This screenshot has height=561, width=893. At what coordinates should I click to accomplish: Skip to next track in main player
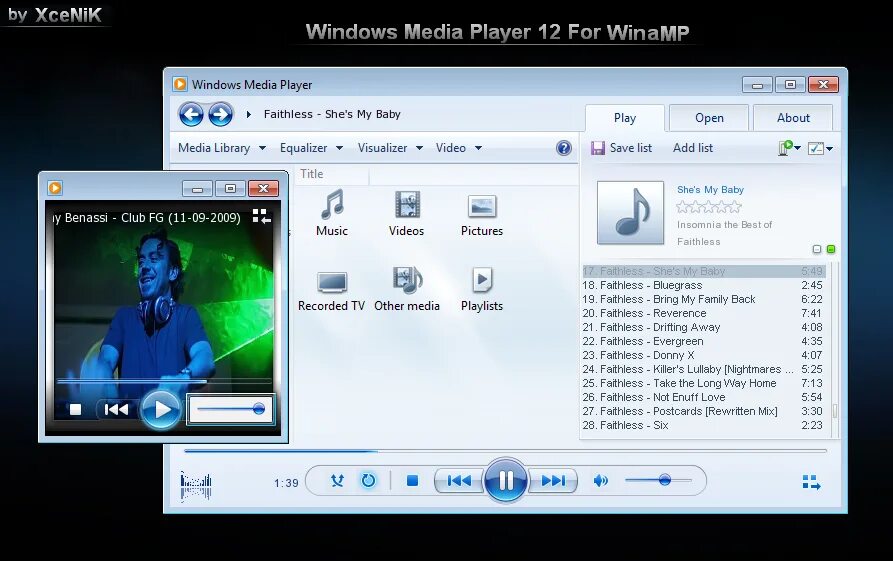[553, 481]
